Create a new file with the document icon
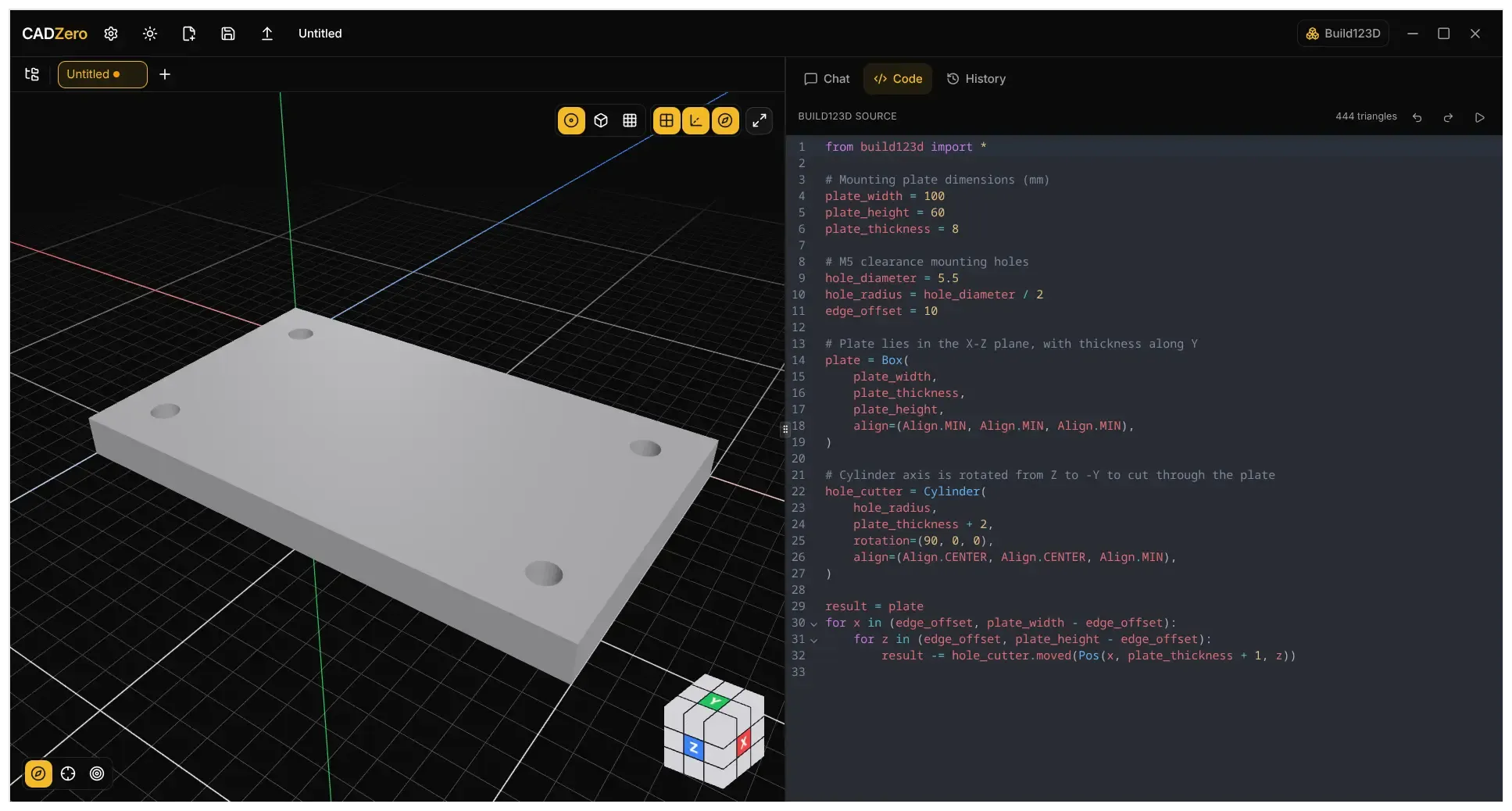 (x=189, y=34)
